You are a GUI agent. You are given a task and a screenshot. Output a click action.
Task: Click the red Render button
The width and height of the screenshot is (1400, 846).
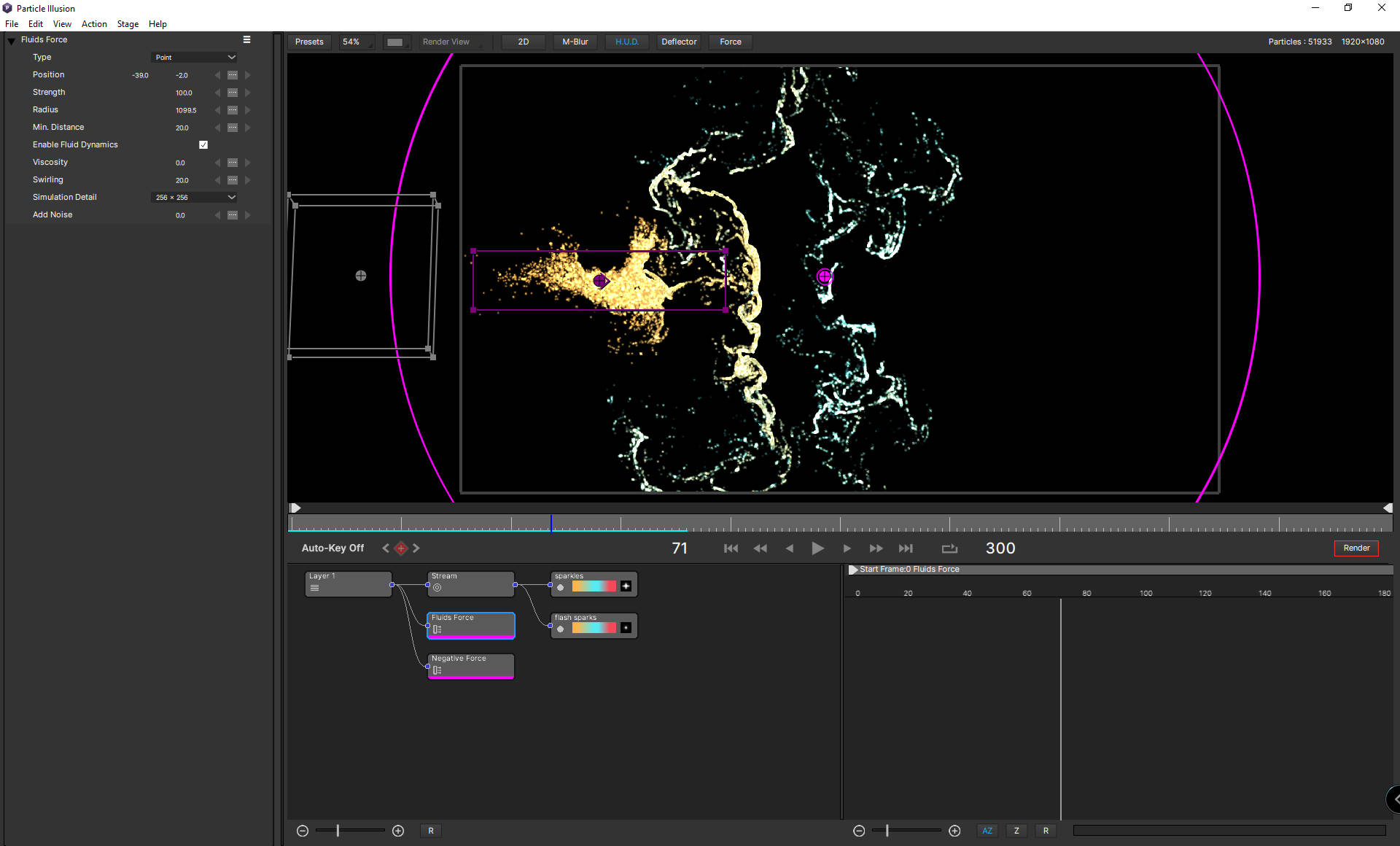(x=1356, y=548)
